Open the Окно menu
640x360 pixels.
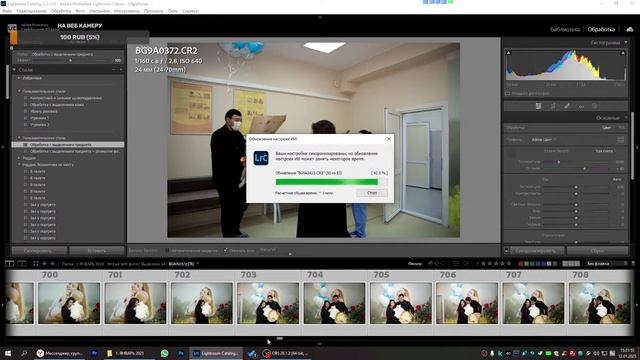(173, 11)
